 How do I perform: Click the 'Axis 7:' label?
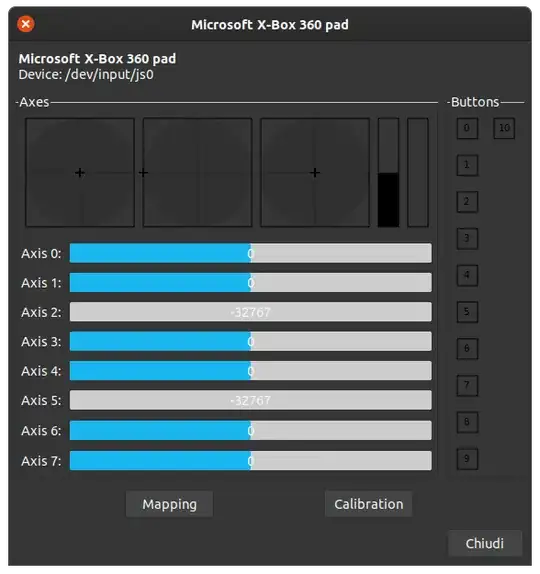[x=41, y=461]
